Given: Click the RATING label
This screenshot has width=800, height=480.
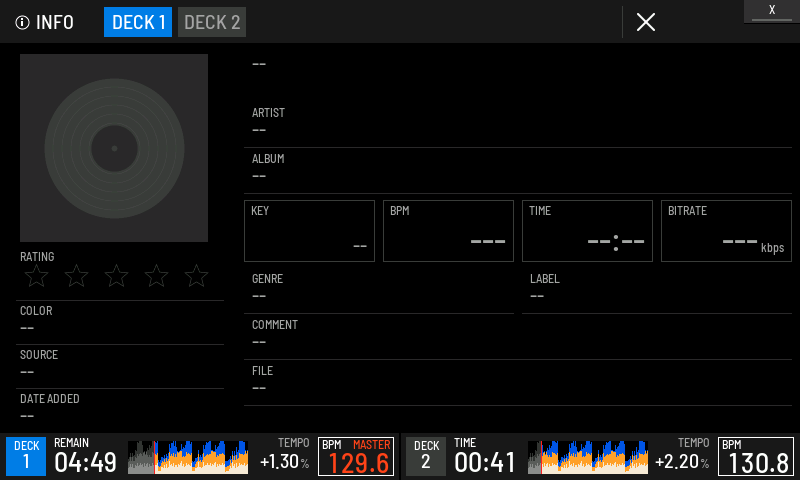Looking at the screenshot, I should point(37,257).
